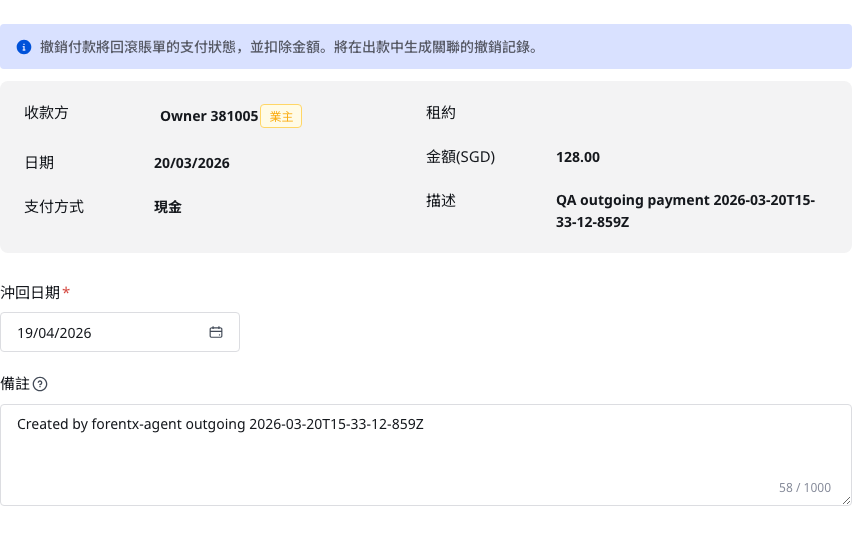Viewport: 852px width, 550px height.
Task: Click the textarea resize handle corner
Action: [846, 500]
